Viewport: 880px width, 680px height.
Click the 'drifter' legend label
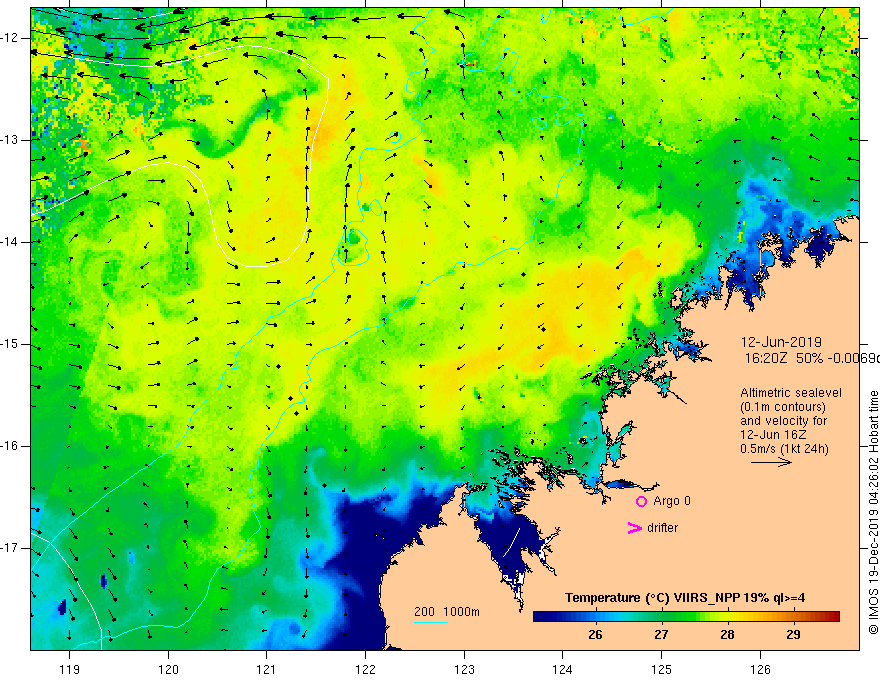point(662,528)
